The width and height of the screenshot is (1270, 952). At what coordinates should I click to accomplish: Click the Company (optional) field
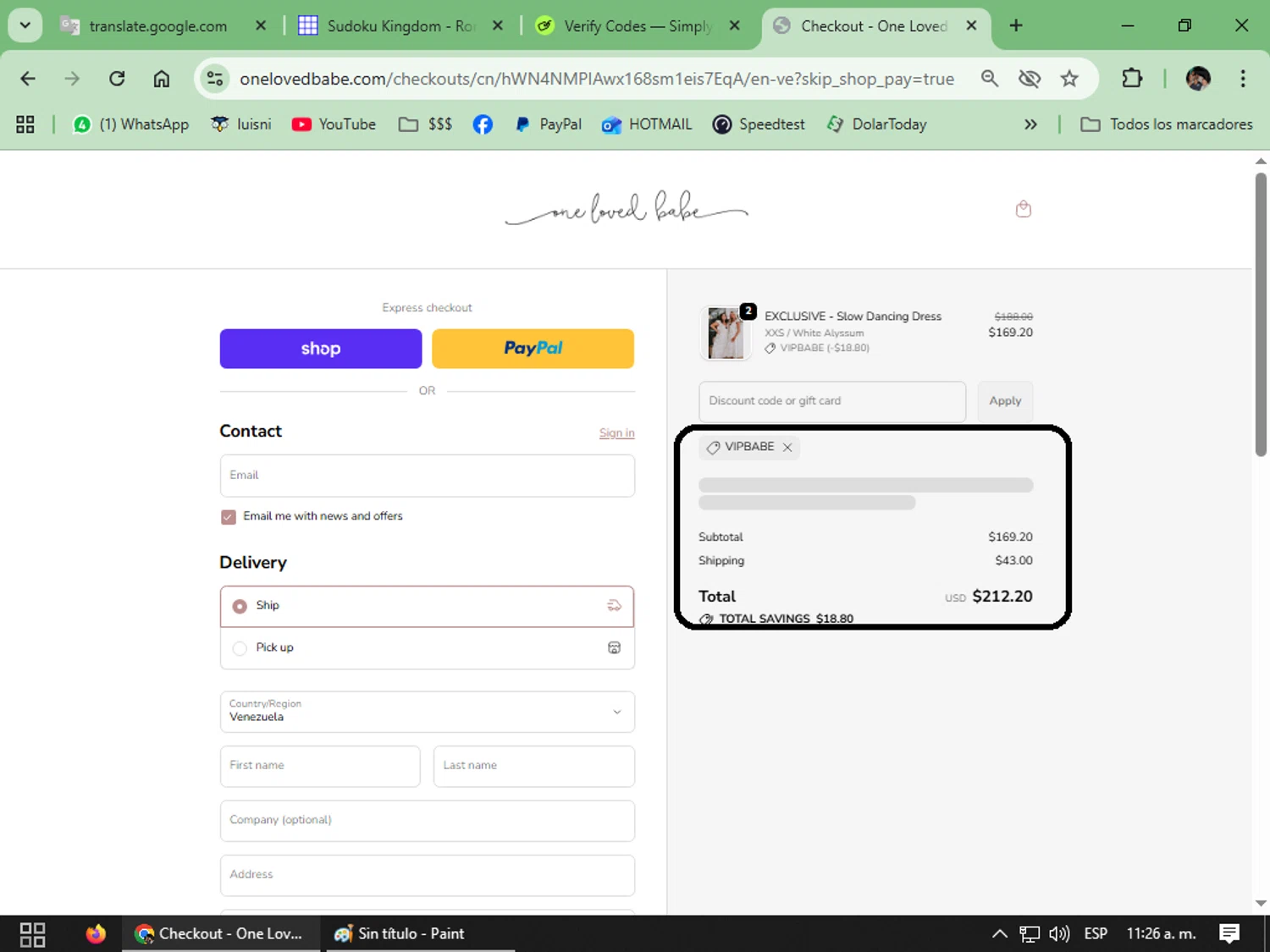tap(428, 821)
